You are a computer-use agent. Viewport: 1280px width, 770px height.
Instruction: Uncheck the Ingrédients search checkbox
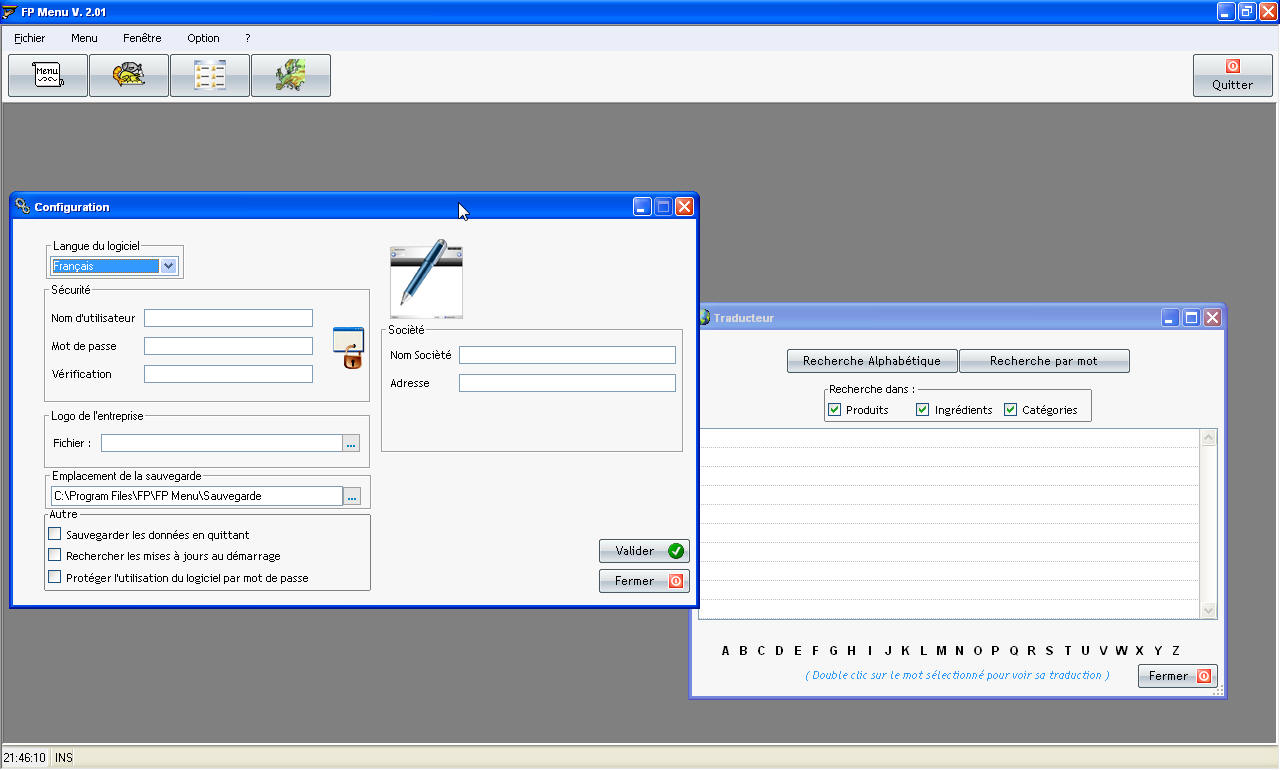click(x=922, y=409)
